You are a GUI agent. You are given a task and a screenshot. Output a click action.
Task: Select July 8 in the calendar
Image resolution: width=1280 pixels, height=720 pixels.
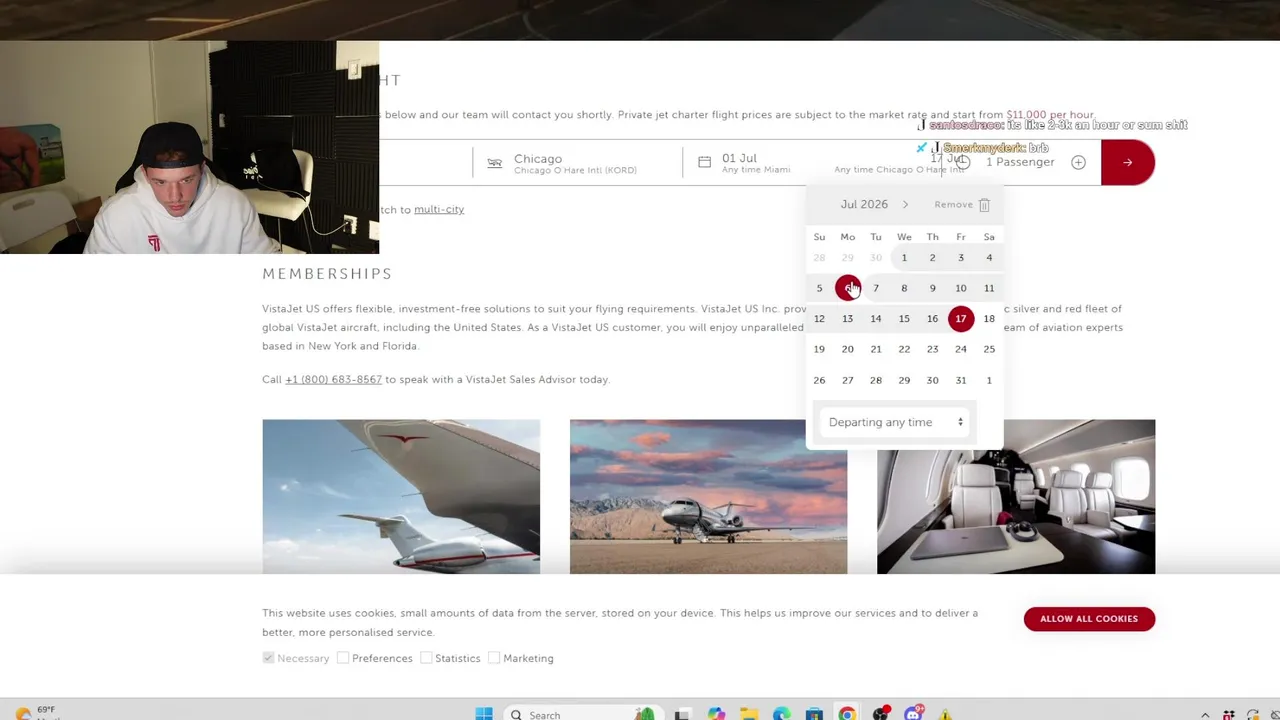click(904, 288)
